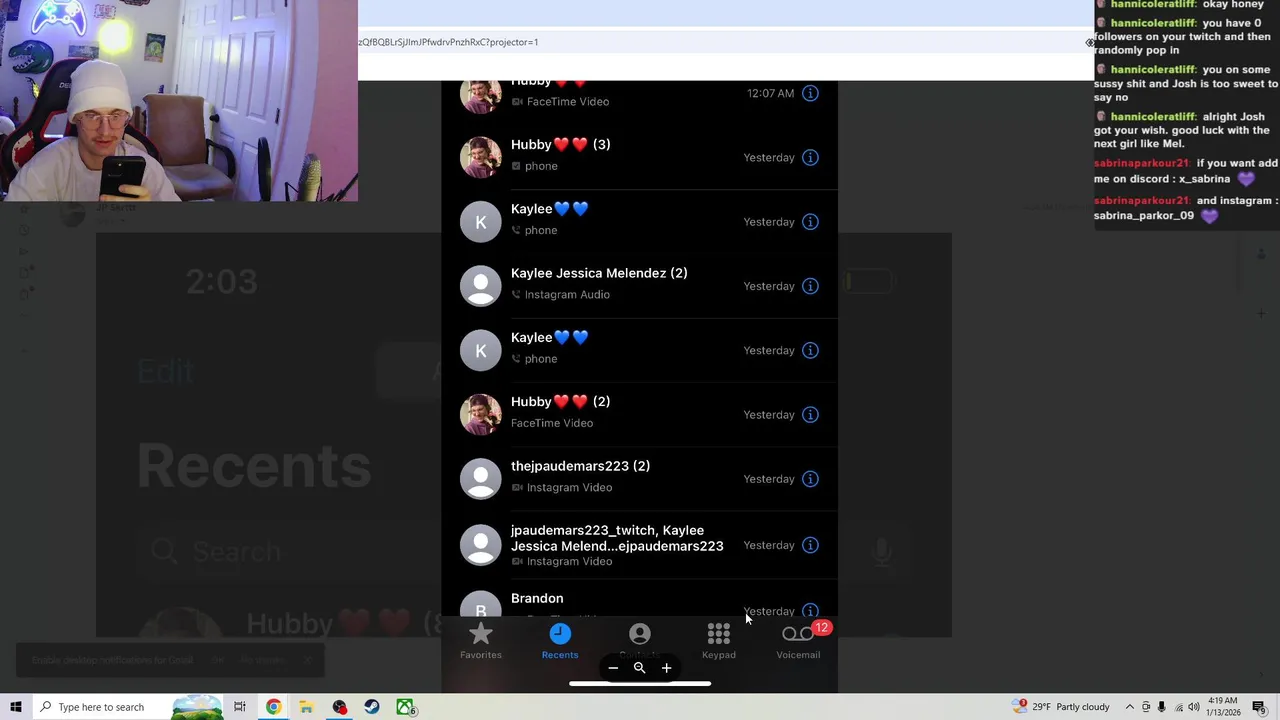Screen dimensions: 1280x720
Task: Zoom out with the minus button
Action: tap(613, 668)
